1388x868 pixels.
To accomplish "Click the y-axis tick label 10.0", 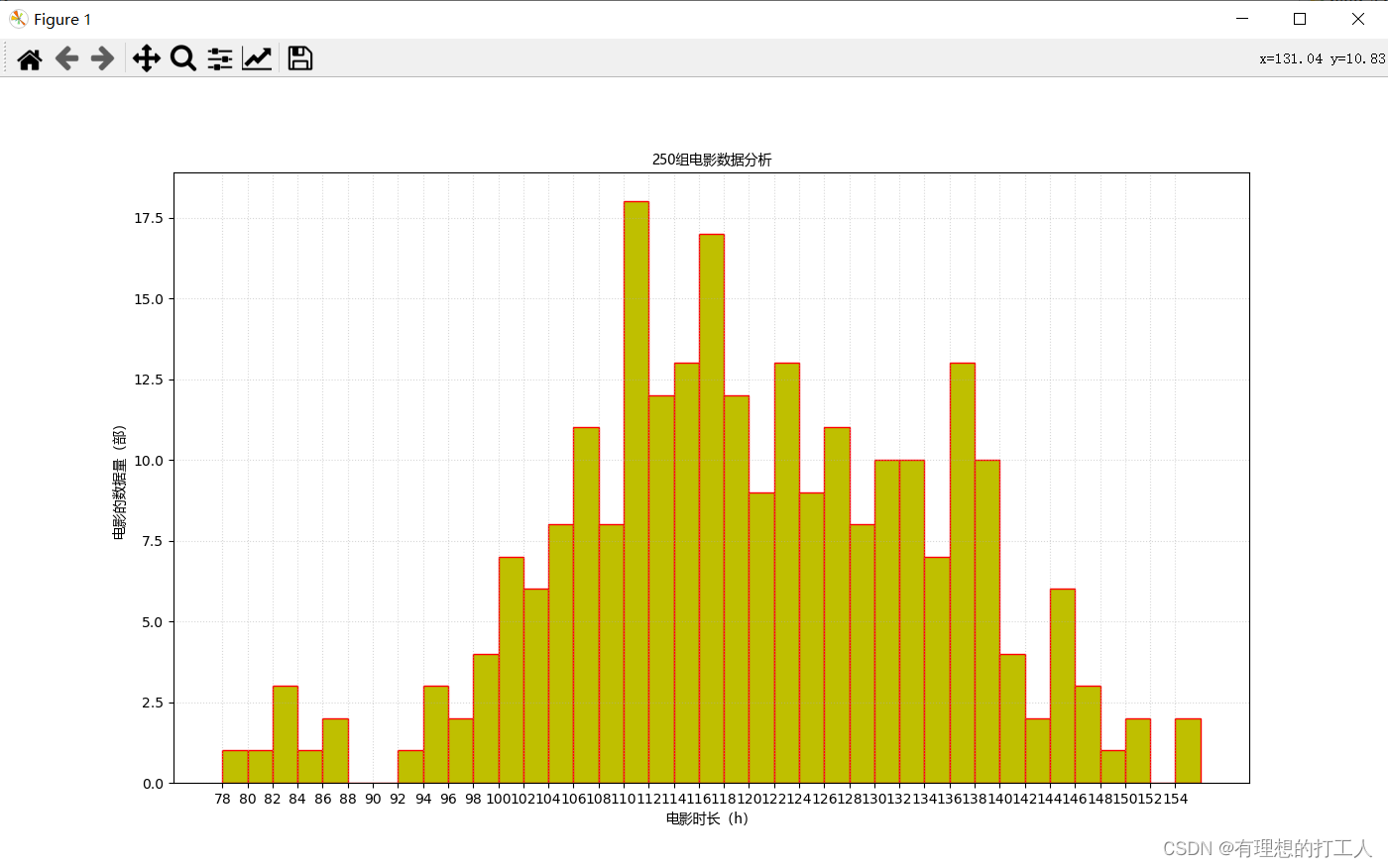I will 149,461.
